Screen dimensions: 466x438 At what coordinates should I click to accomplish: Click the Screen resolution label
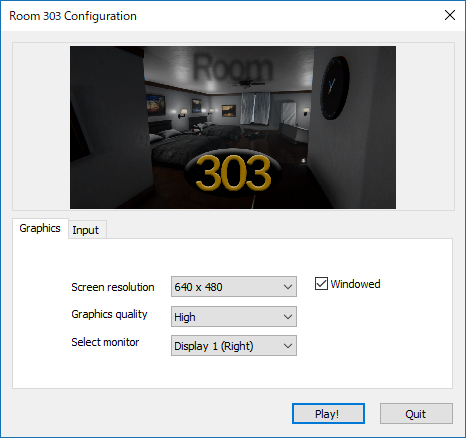tap(113, 287)
